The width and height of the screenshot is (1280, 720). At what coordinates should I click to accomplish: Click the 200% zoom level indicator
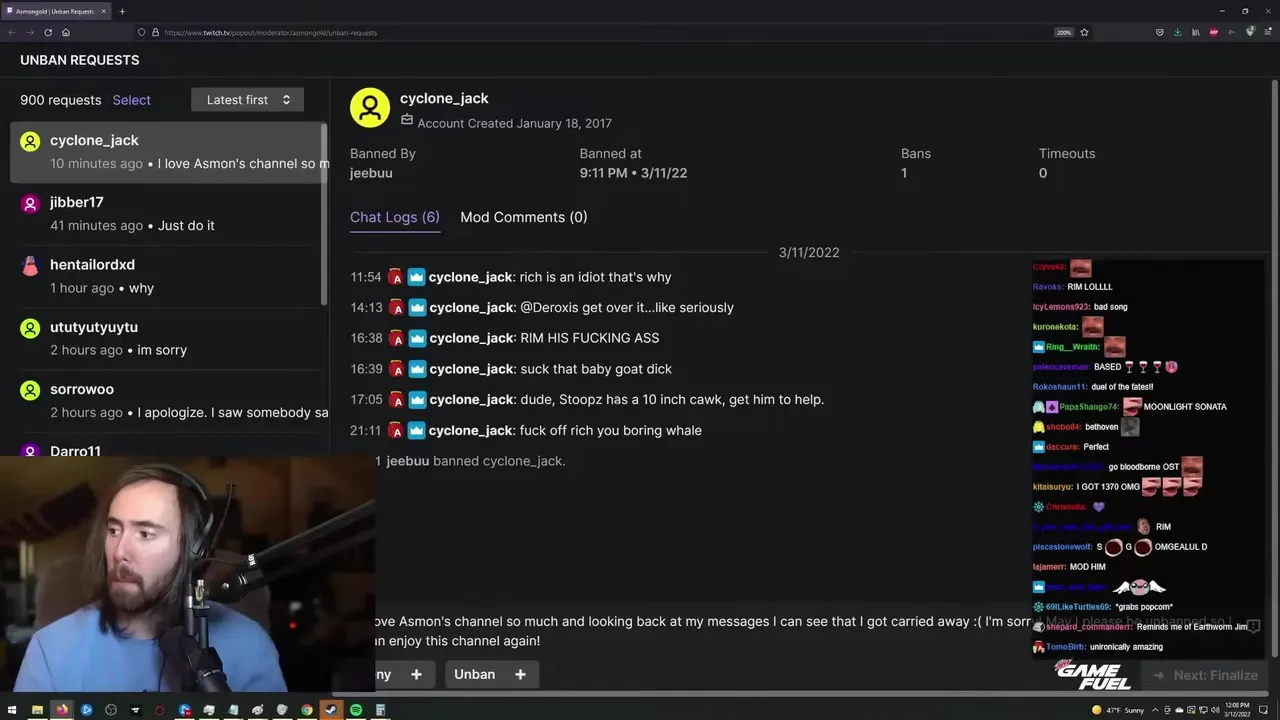(x=1064, y=32)
